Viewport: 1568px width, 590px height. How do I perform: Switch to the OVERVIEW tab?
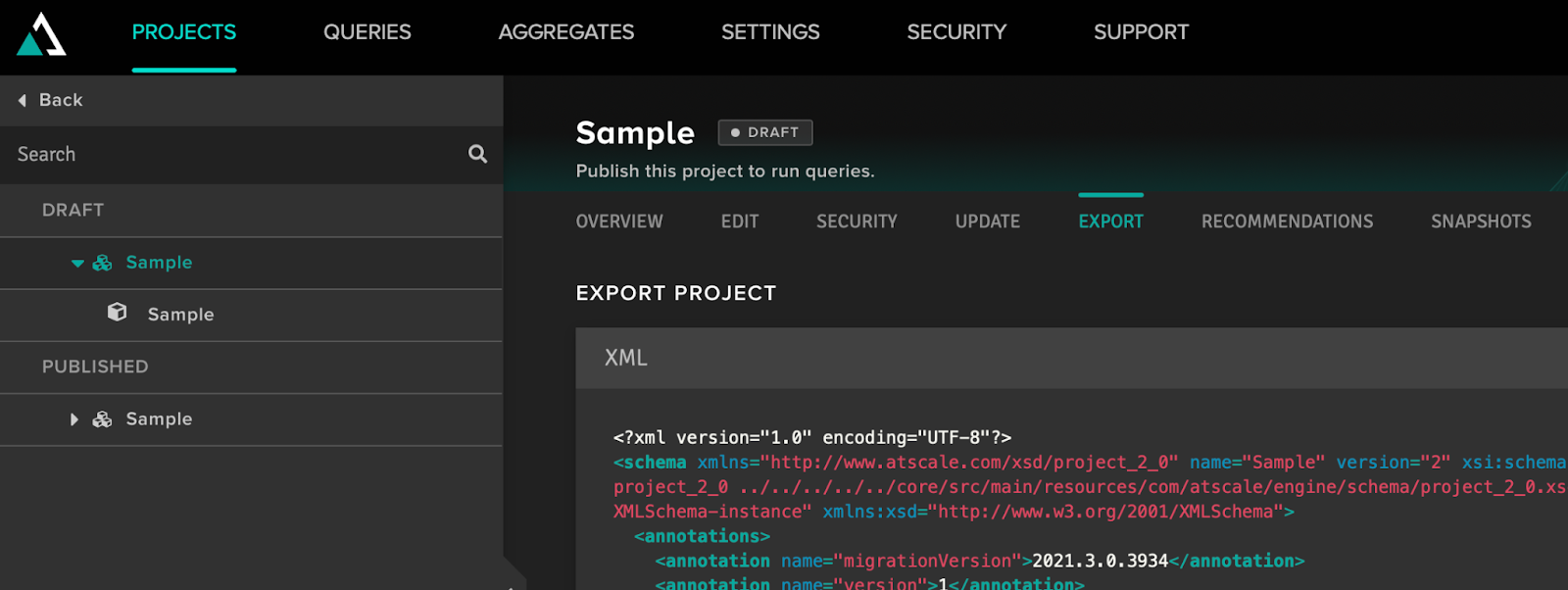click(x=619, y=221)
